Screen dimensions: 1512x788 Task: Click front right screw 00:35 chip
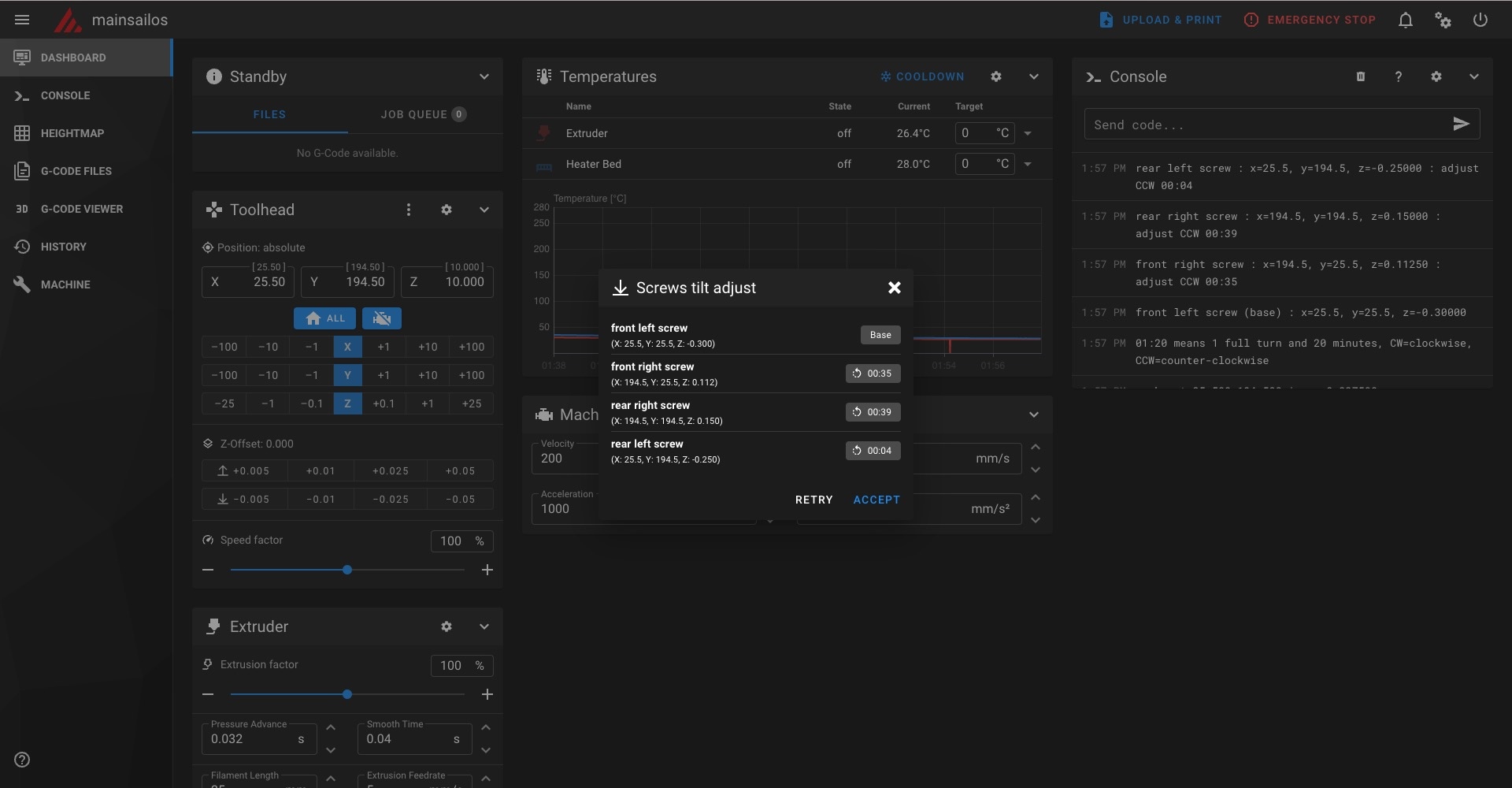click(x=873, y=374)
